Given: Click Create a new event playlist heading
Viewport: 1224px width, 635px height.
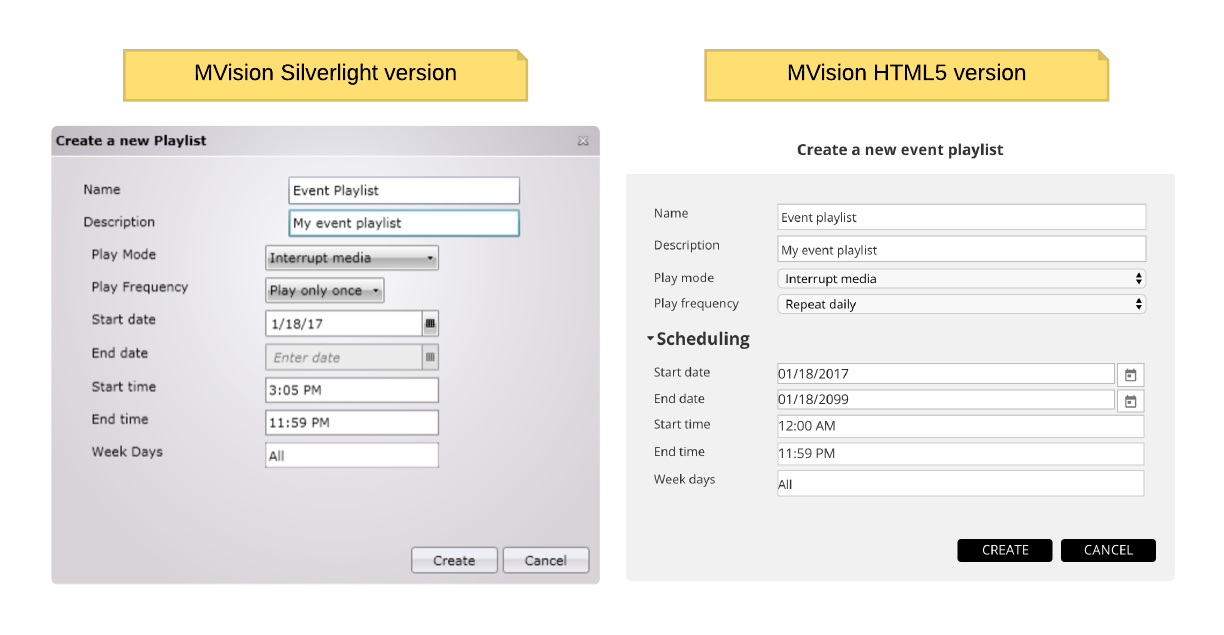Looking at the screenshot, I should [900, 150].
